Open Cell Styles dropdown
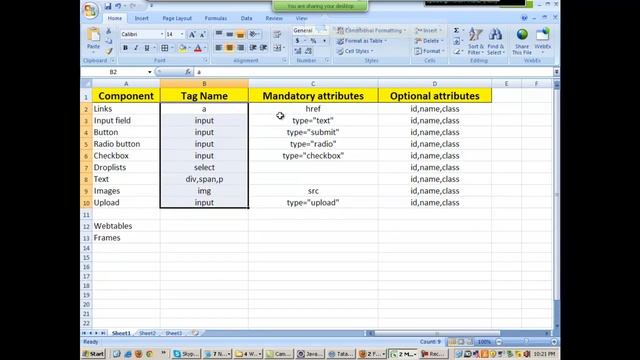The height and width of the screenshot is (360, 640). [355, 51]
